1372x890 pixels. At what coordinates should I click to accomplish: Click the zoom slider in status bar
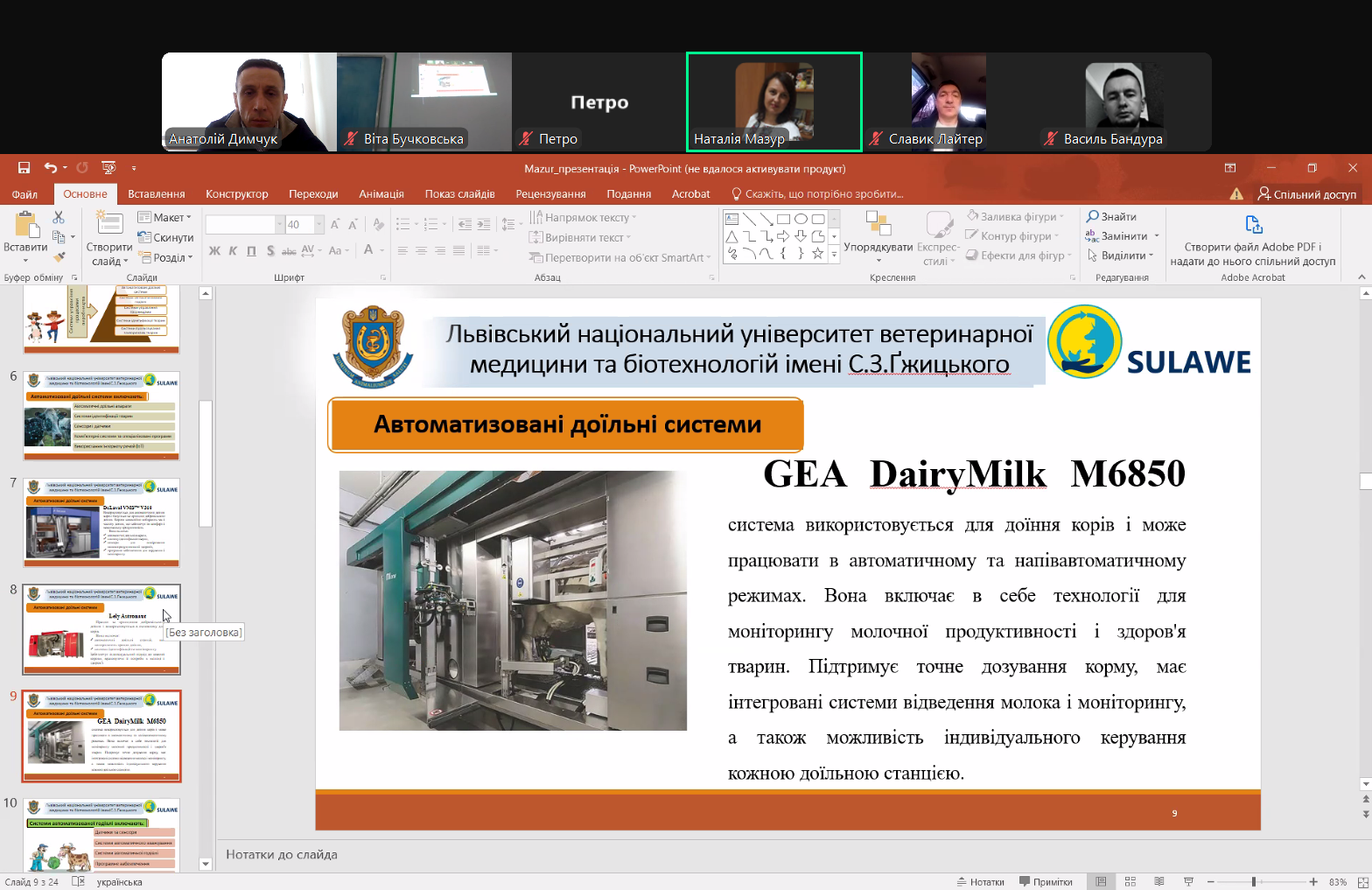[1254, 881]
